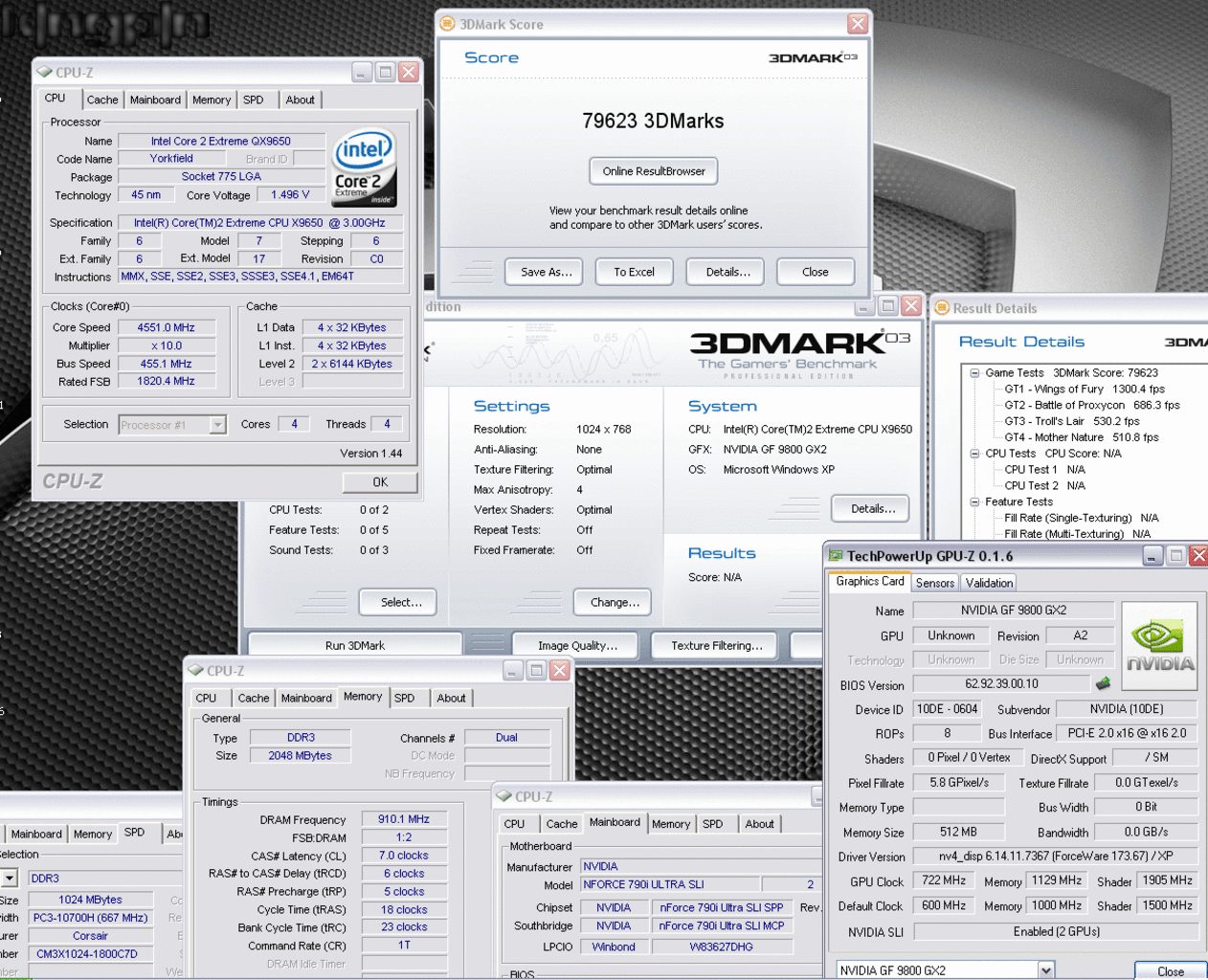
Task: Click the Intel Core 2 Extreme logo in CPU-Z
Action: click(x=365, y=168)
